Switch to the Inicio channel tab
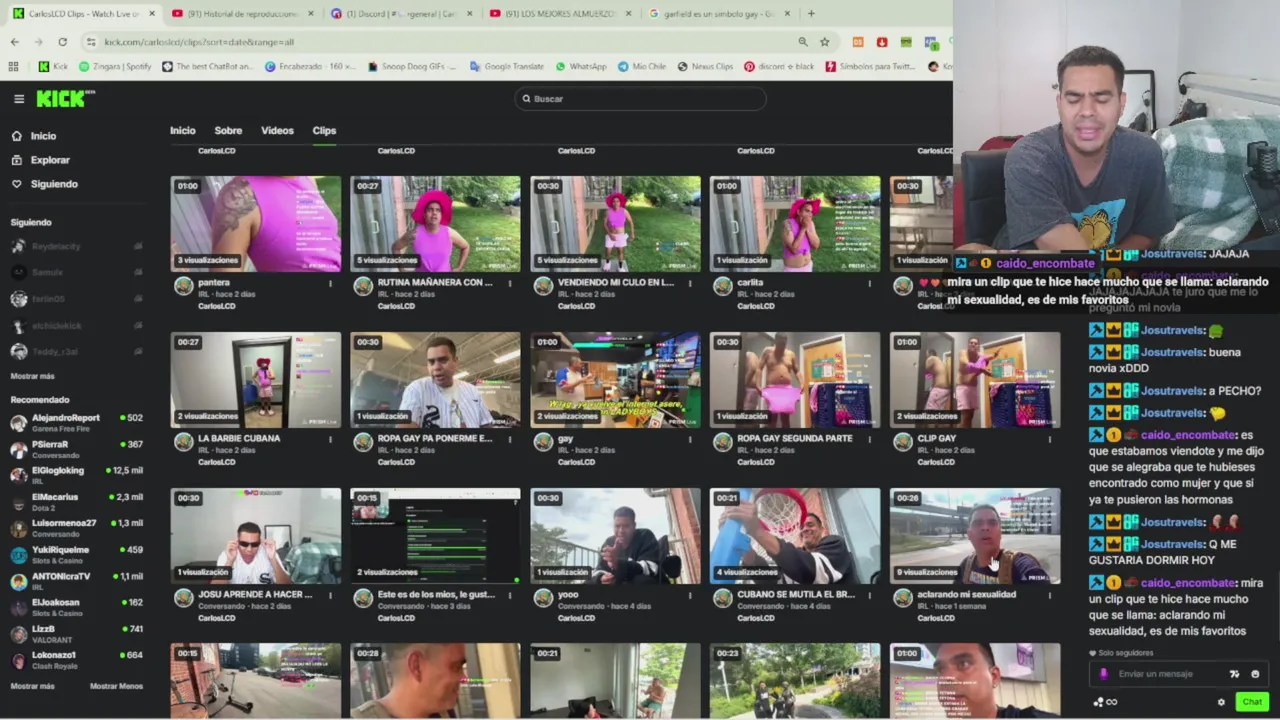 click(182, 131)
